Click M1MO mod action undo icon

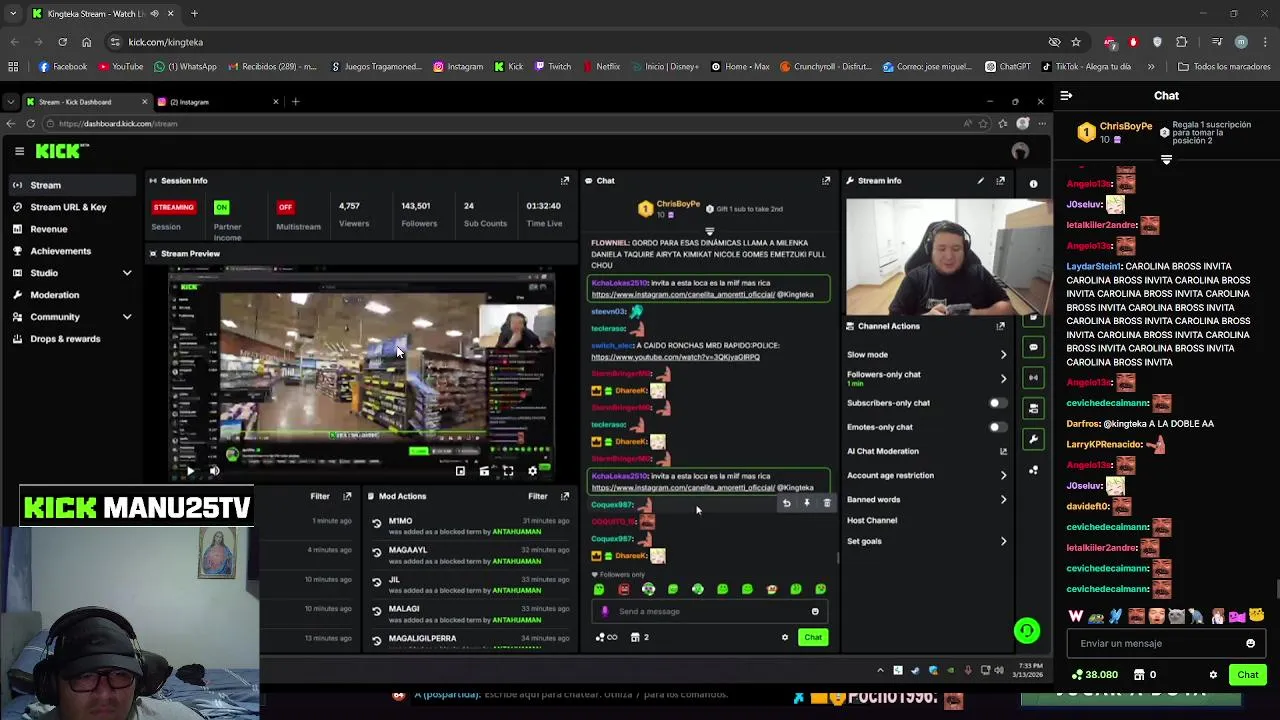(377, 523)
